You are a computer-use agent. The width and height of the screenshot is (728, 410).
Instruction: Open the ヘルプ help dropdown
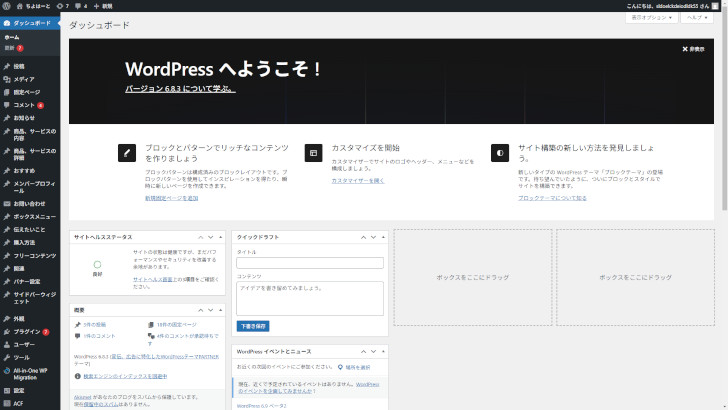tap(697, 18)
